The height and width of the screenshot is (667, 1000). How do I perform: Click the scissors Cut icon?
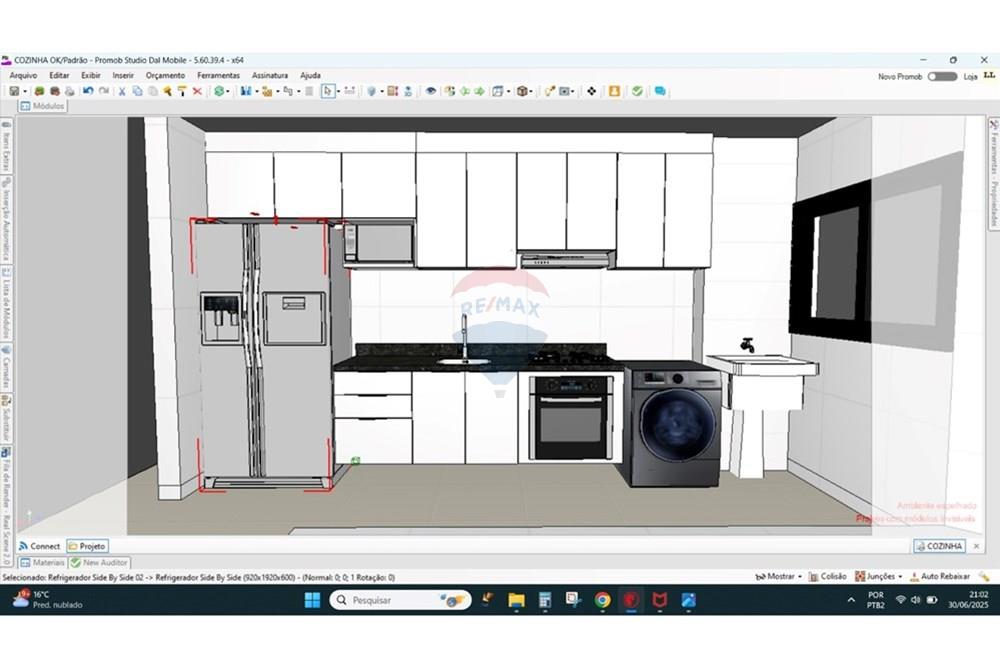[x=122, y=91]
